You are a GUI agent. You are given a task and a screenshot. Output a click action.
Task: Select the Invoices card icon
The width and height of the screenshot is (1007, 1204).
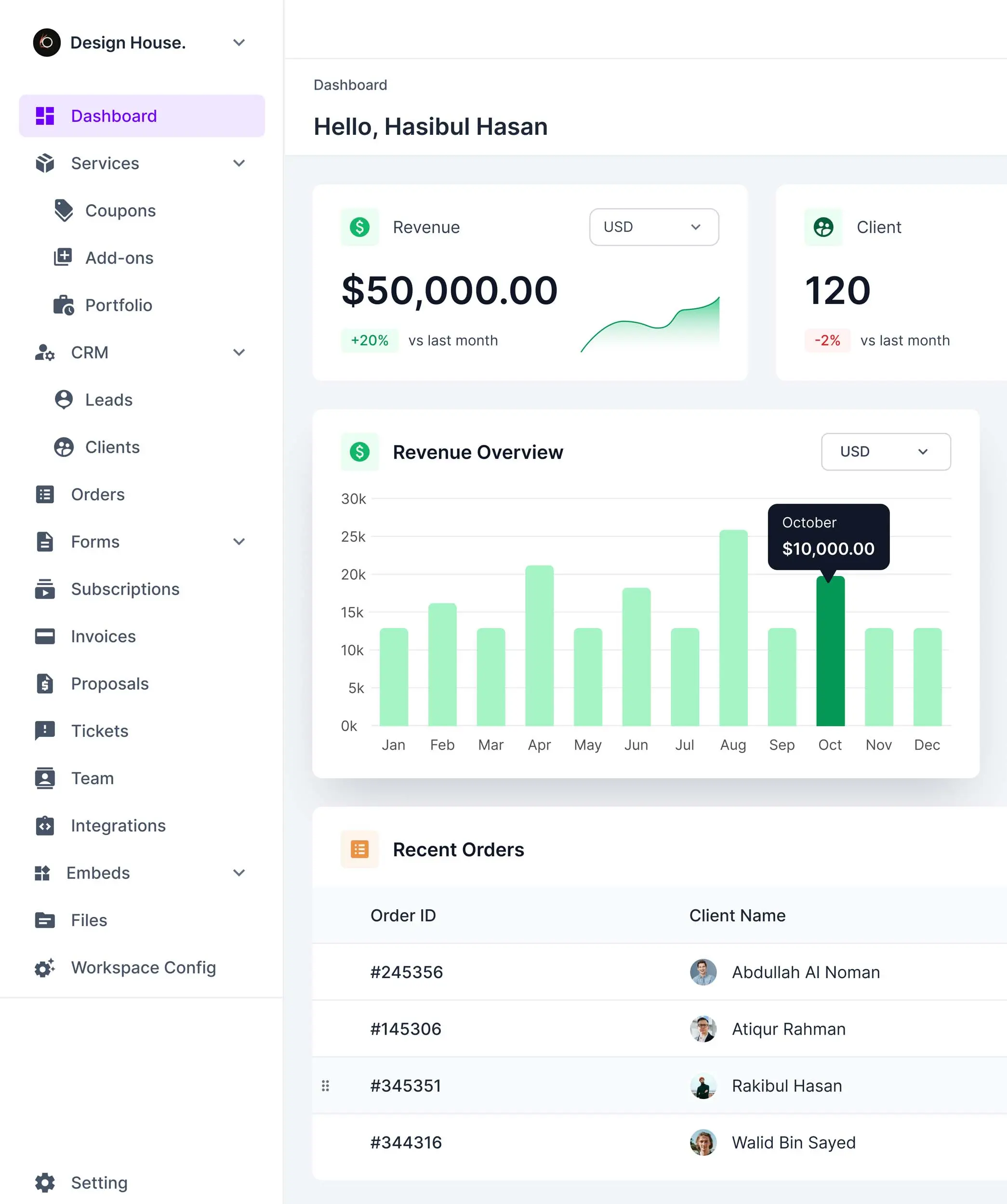point(44,636)
